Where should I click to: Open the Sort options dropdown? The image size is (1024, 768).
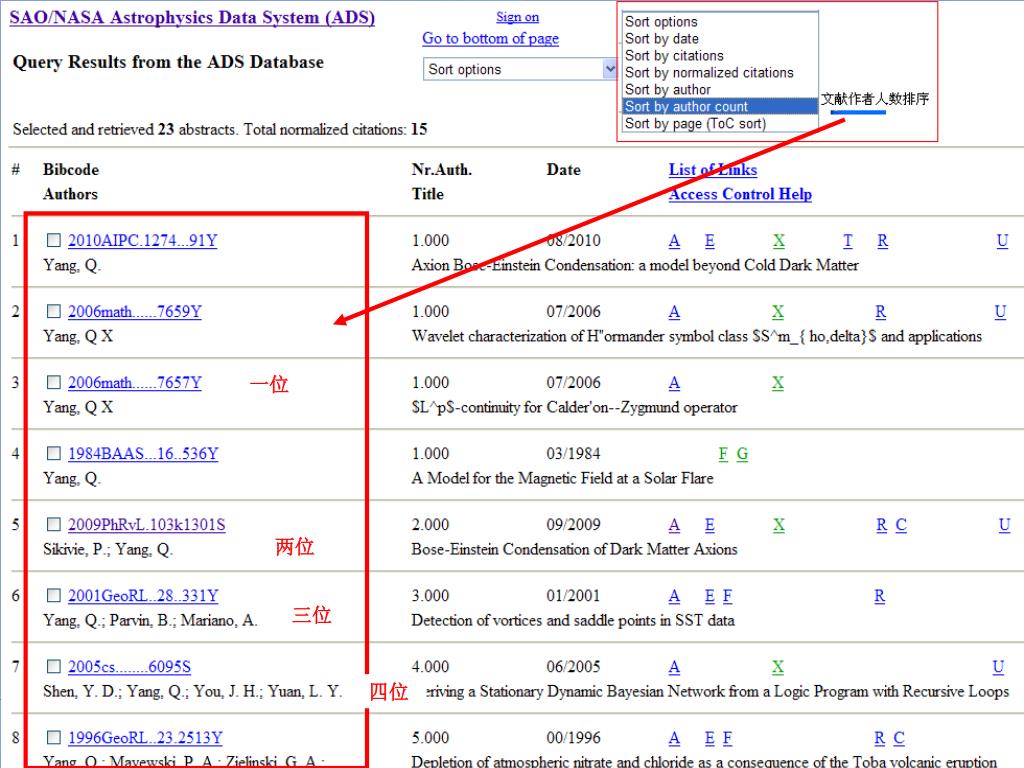[x=520, y=69]
